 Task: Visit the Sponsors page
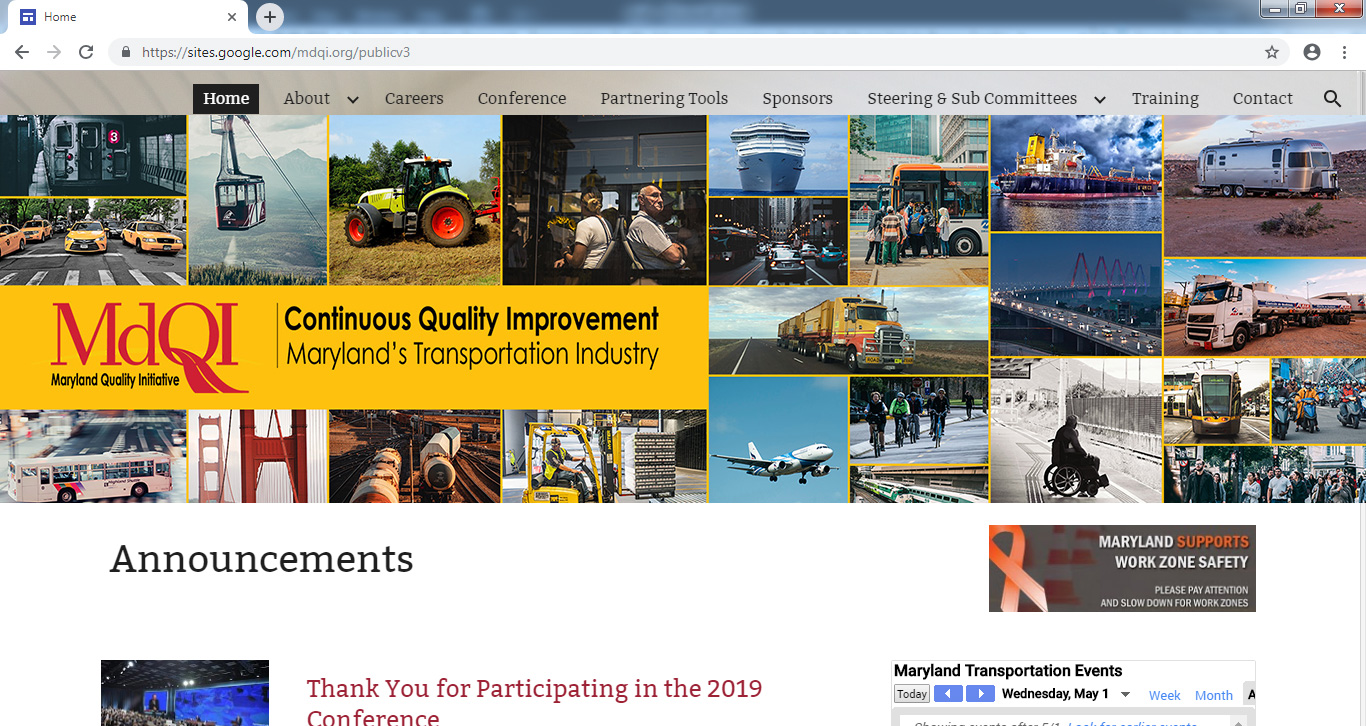pos(797,98)
